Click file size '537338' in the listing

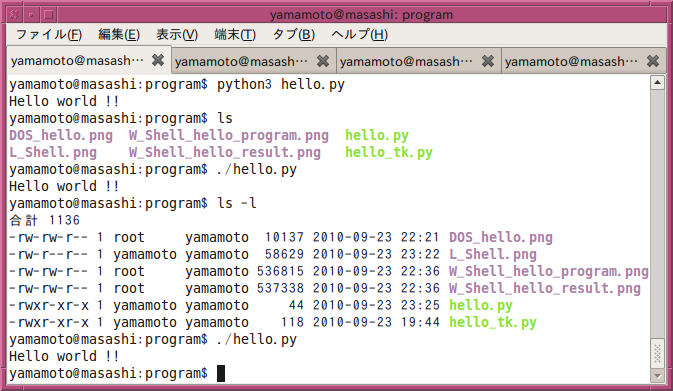click(280, 288)
